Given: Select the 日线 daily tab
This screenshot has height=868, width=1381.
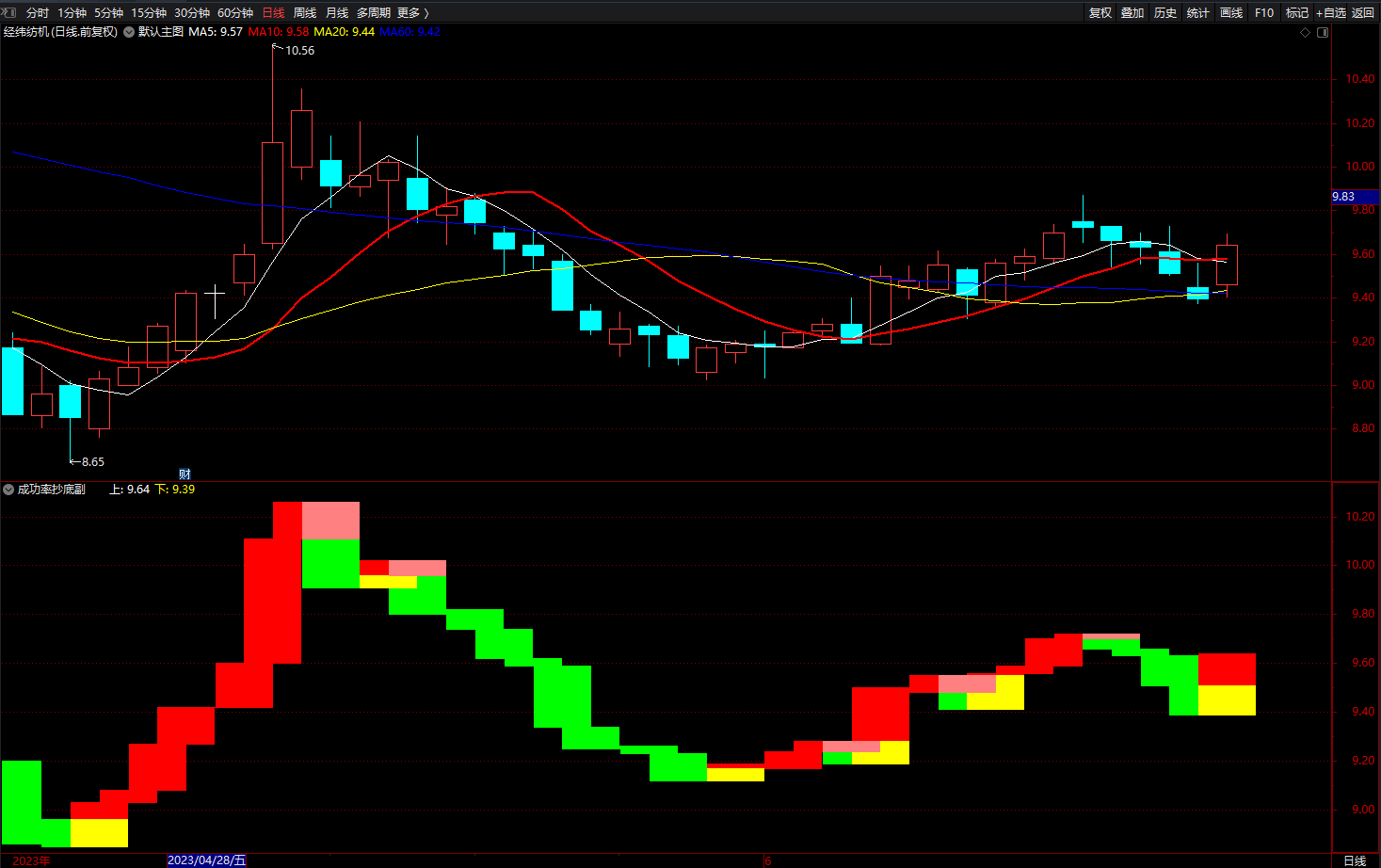Looking at the screenshot, I should coord(273,12).
